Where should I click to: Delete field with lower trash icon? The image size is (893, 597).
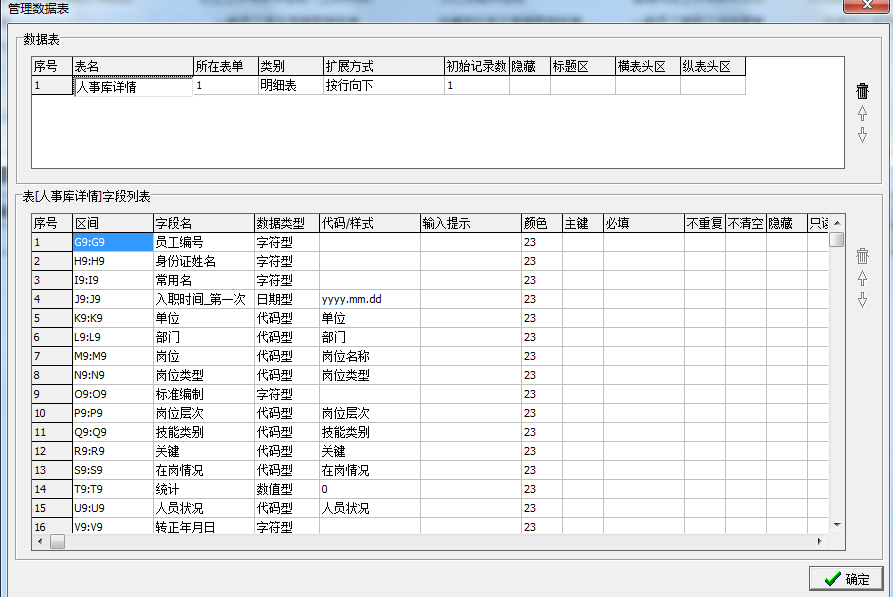pos(862,256)
